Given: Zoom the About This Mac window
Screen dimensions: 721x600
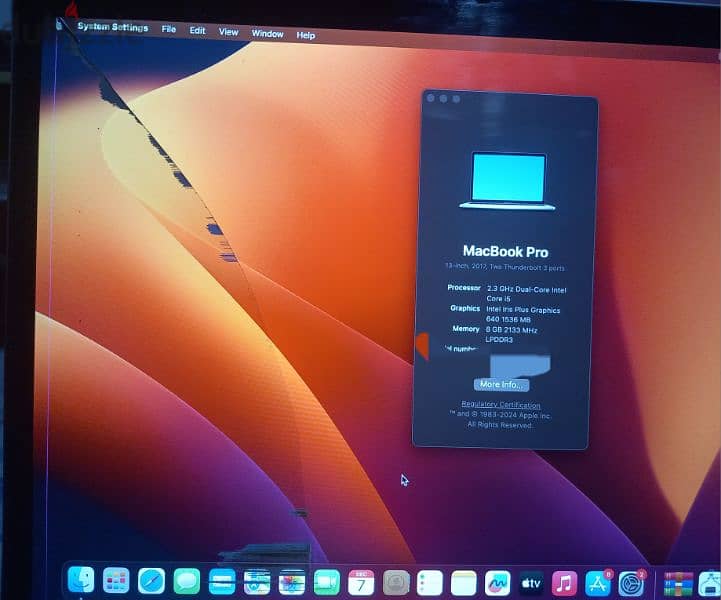Looking at the screenshot, I should (456, 99).
